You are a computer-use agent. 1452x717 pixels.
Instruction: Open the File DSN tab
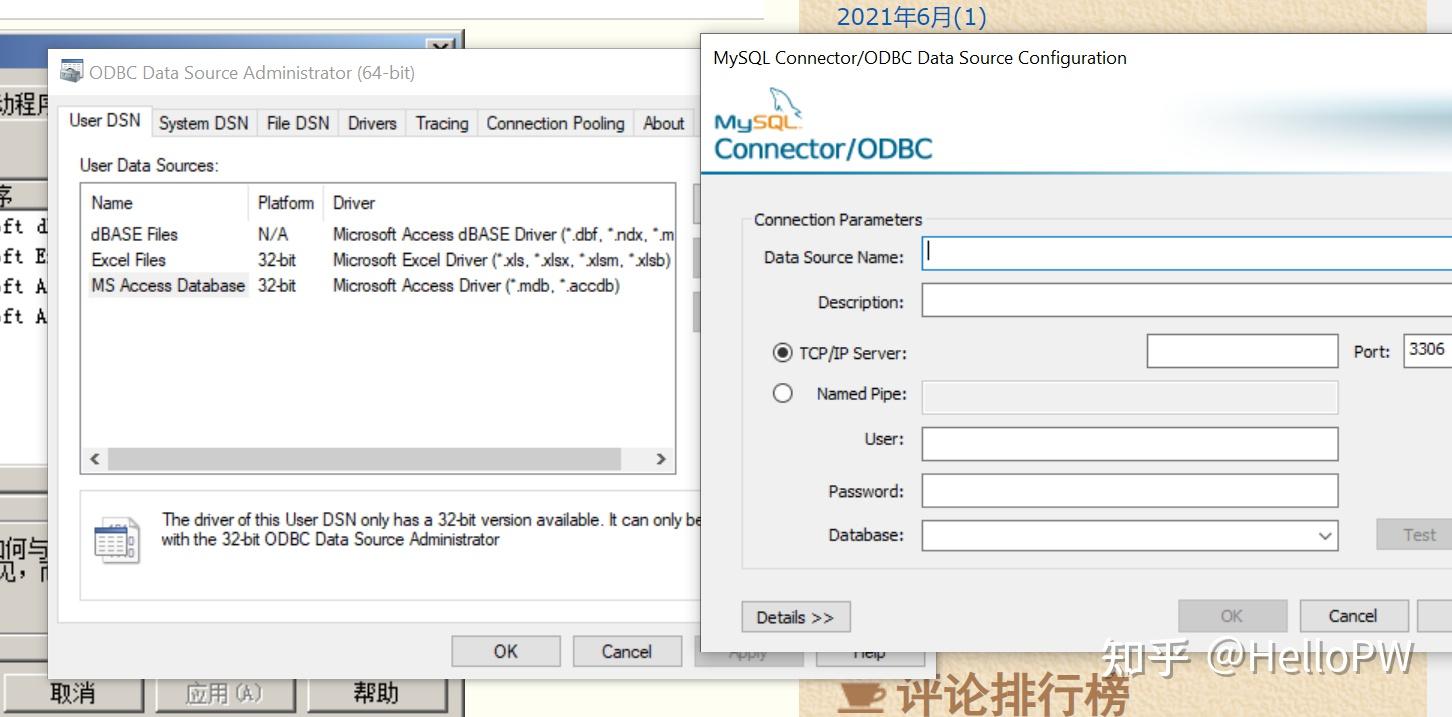coord(298,123)
